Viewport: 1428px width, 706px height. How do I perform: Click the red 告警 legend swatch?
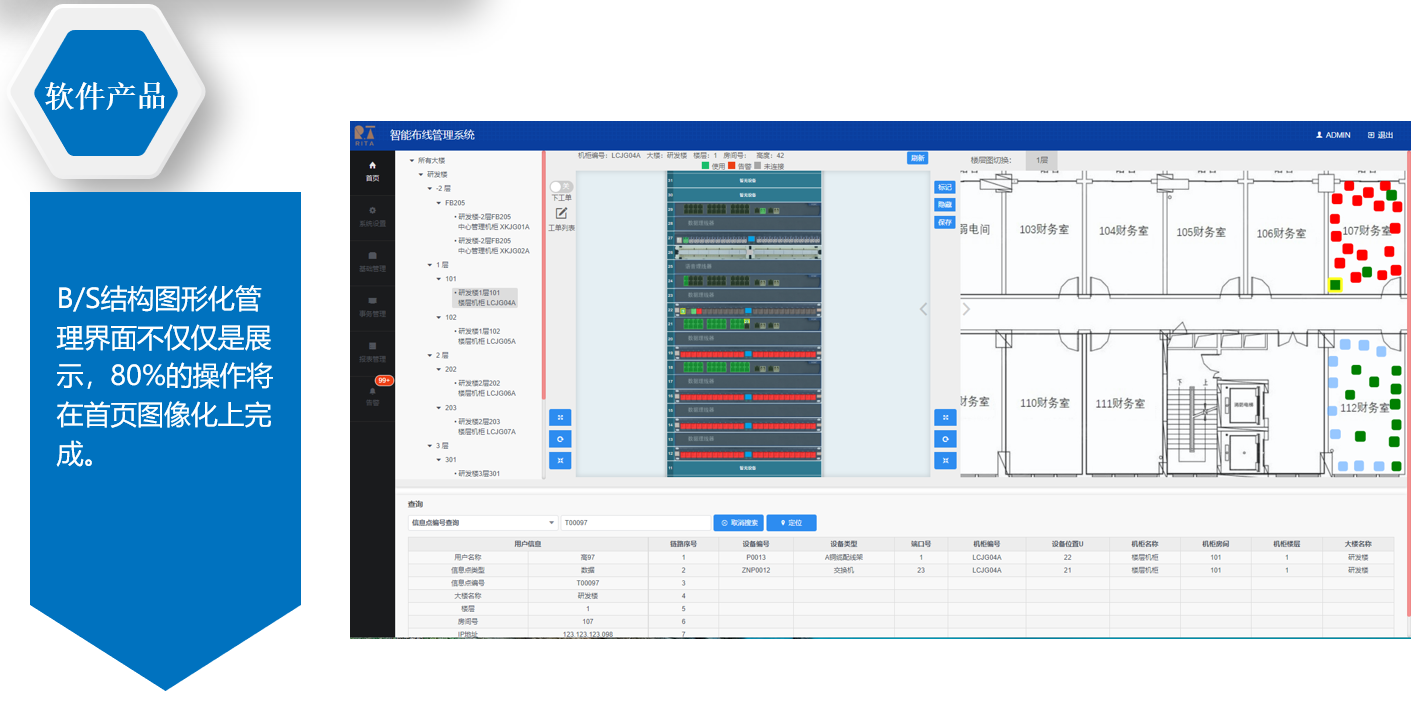pos(732,166)
